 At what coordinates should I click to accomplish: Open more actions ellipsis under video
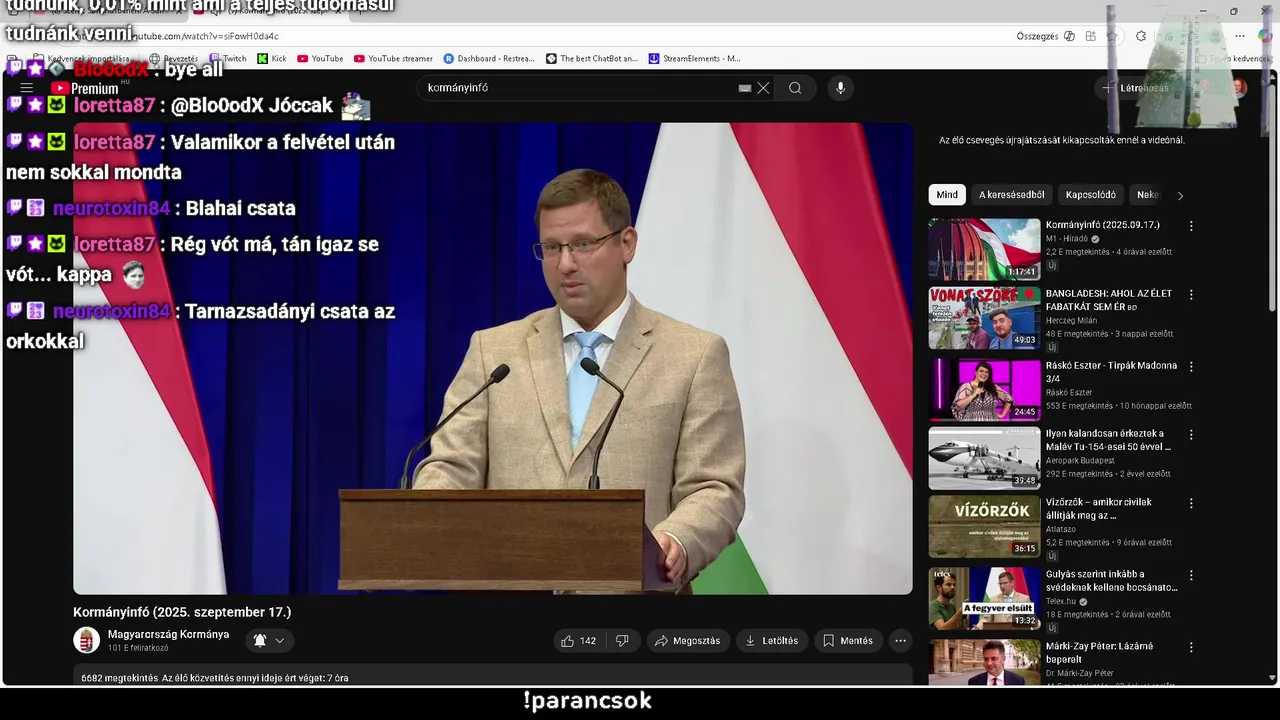pos(900,641)
